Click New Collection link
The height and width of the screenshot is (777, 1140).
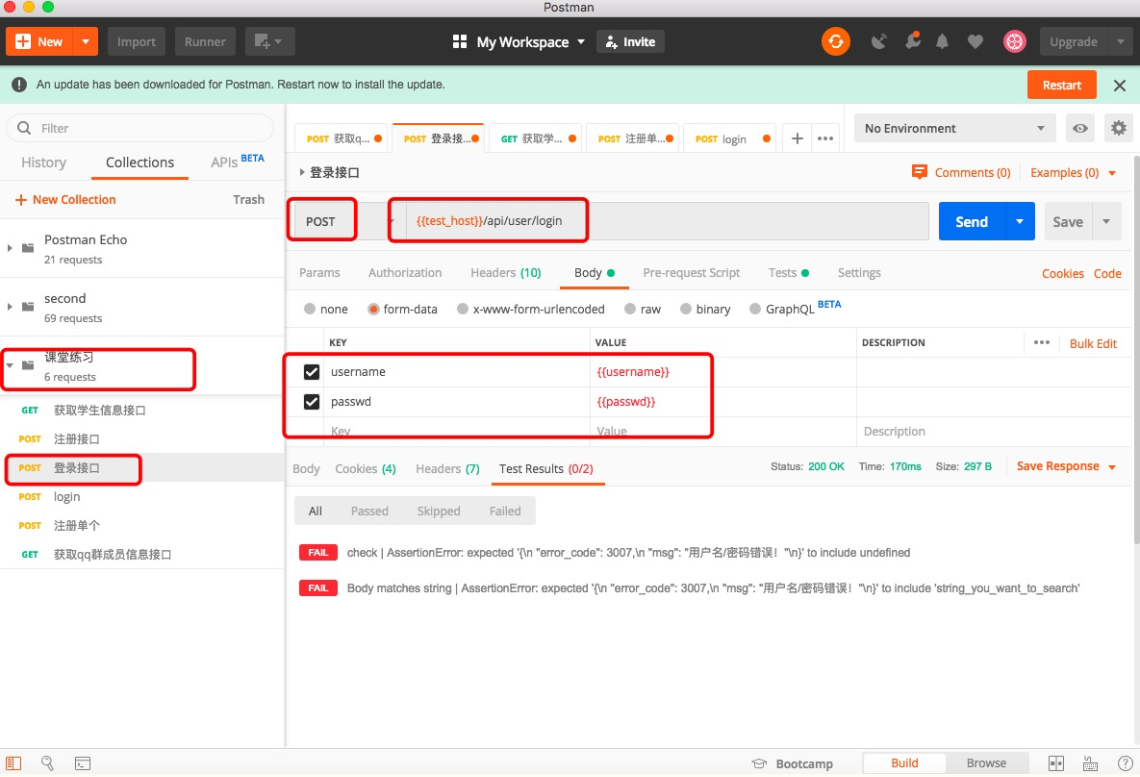65,199
